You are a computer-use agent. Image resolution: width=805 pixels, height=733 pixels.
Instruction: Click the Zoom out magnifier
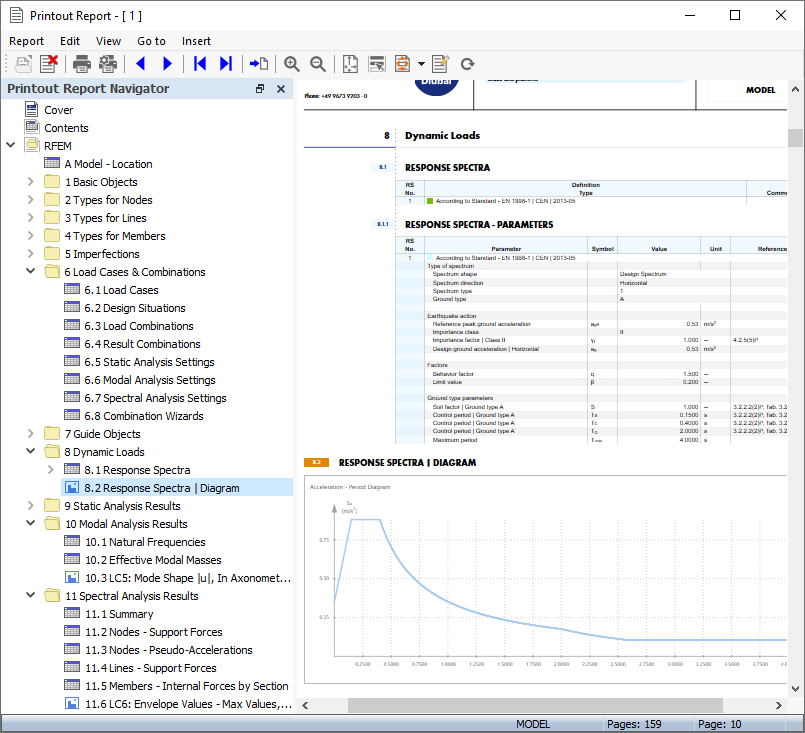coord(318,64)
